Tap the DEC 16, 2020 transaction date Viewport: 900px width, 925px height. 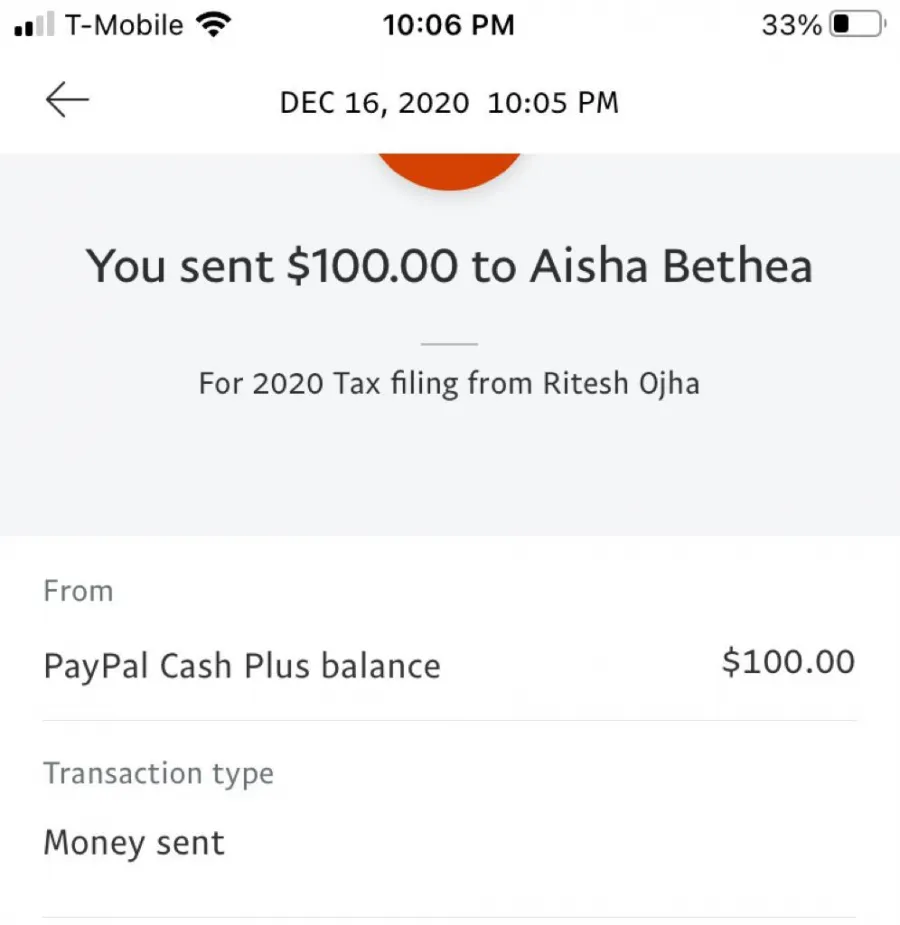pos(374,102)
